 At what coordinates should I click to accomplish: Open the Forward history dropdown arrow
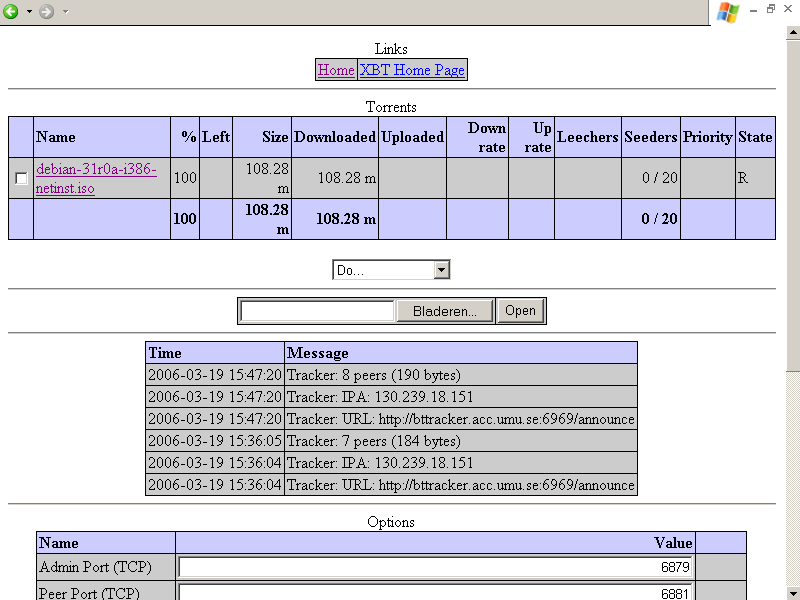click(x=65, y=11)
